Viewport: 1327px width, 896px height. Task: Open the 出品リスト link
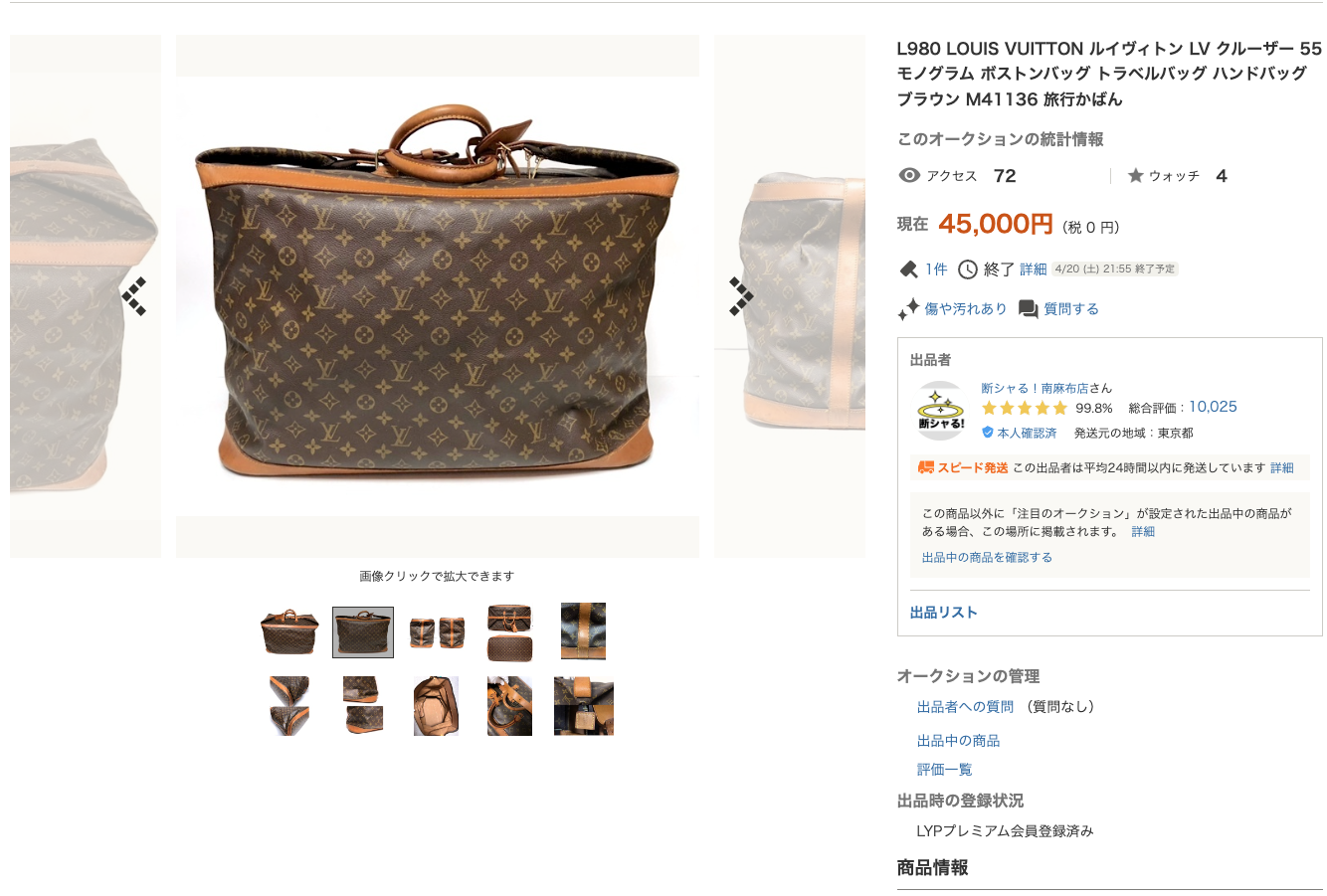943,613
